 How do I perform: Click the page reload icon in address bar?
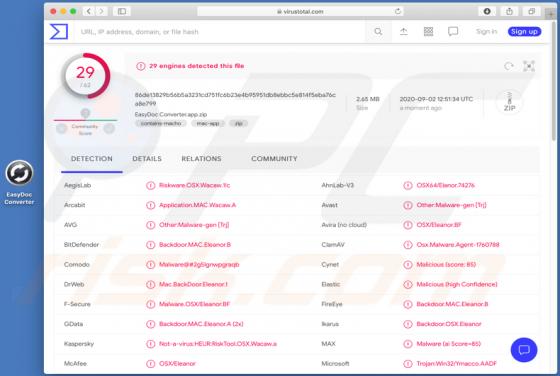coord(398,11)
